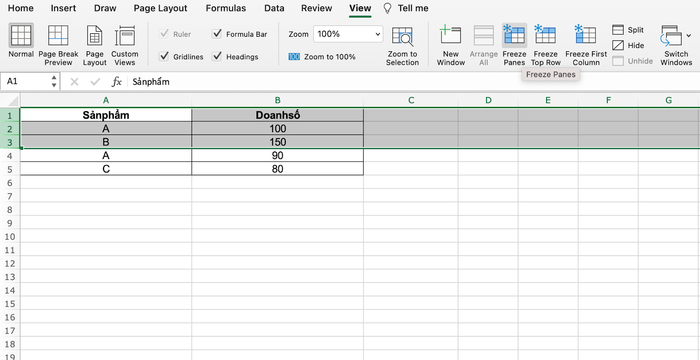Select row 4 header
This screenshot has width=700, height=360.
coord(10,156)
